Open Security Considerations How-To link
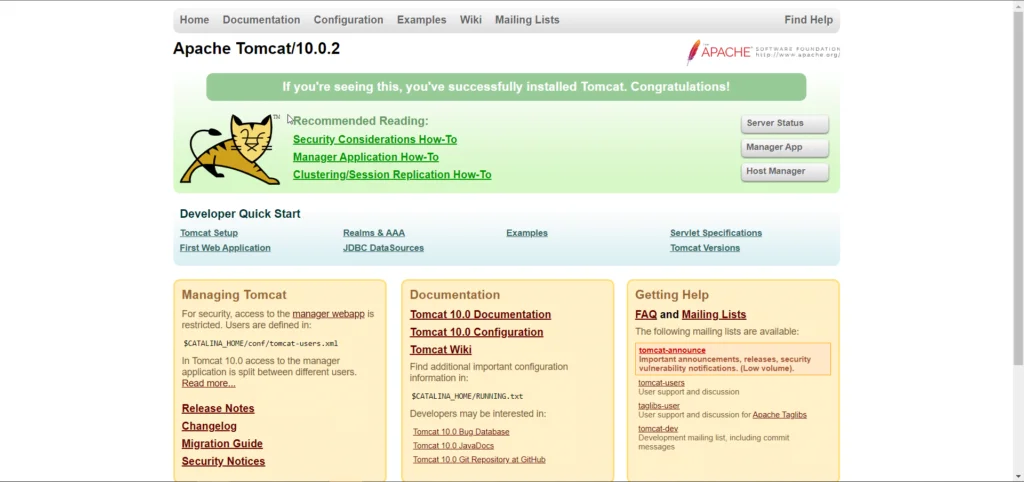 (x=375, y=140)
